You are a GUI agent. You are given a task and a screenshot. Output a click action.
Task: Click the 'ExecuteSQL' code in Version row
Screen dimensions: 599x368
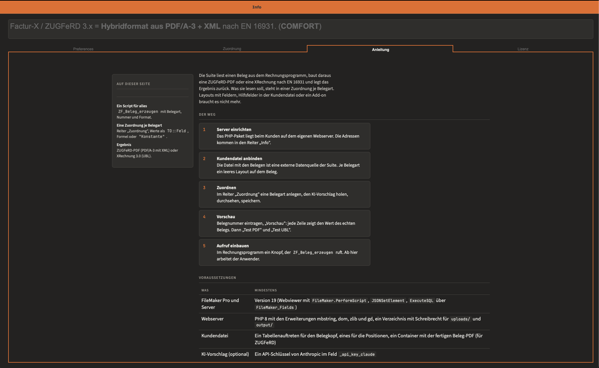tap(421, 301)
